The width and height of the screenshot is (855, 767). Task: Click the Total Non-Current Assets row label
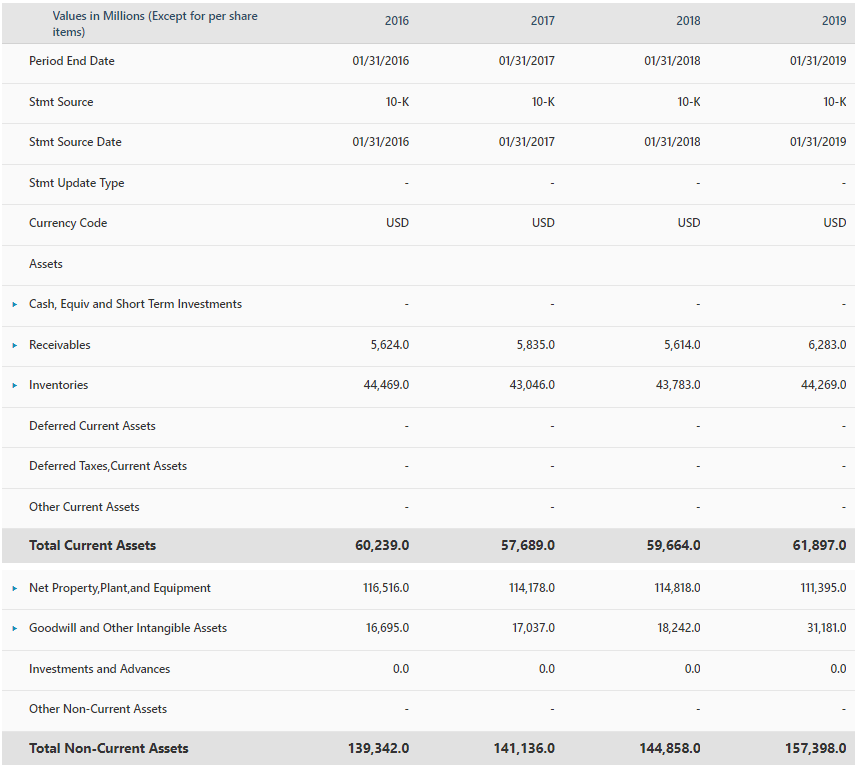pyautogui.click(x=105, y=748)
